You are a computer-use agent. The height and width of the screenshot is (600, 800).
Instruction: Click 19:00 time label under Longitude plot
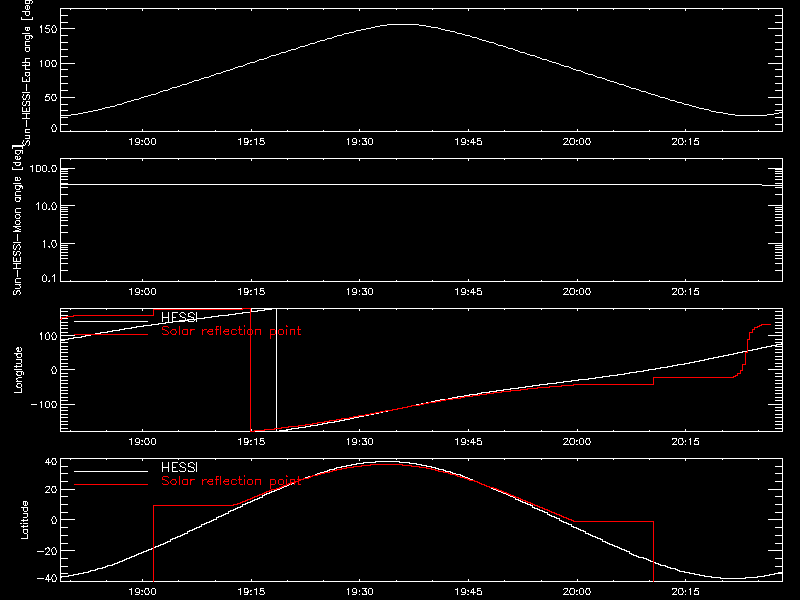pyautogui.click(x=142, y=442)
